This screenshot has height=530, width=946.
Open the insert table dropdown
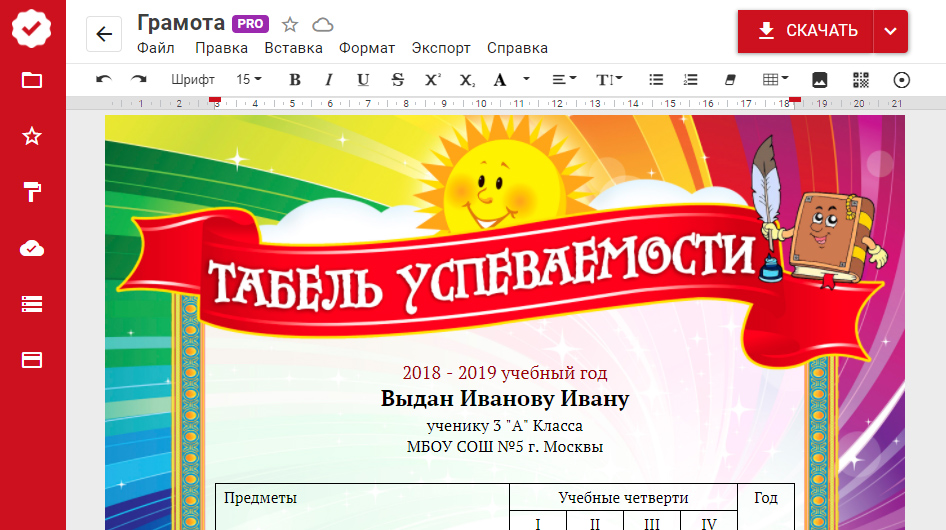[x=775, y=80]
